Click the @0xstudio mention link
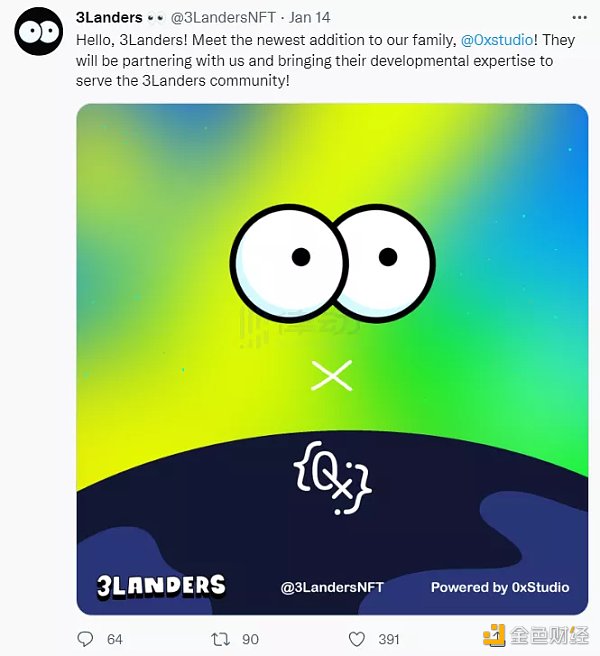The height and width of the screenshot is (656, 600). pos(497,40)
